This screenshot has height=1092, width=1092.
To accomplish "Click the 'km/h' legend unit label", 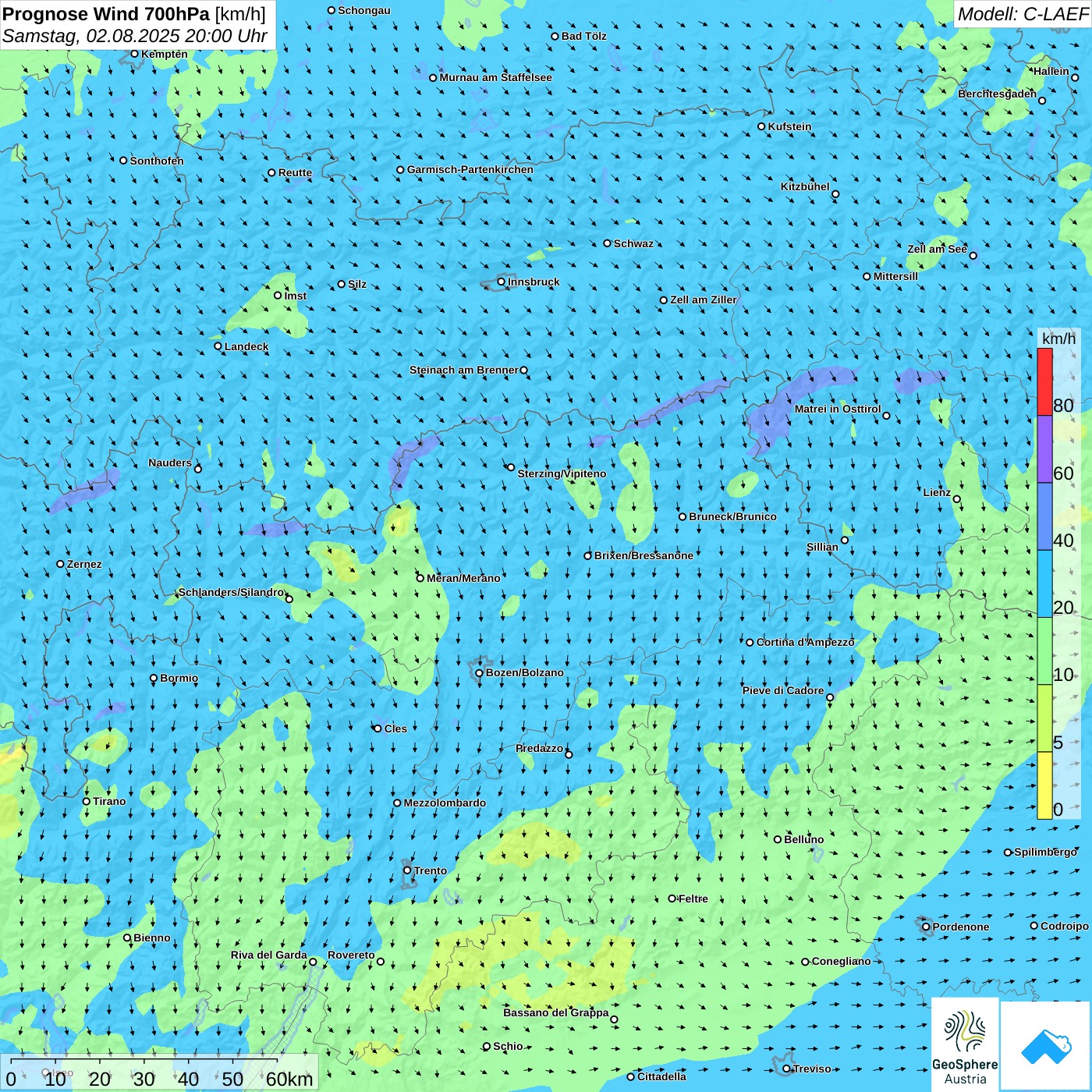I will [1058, 339].
